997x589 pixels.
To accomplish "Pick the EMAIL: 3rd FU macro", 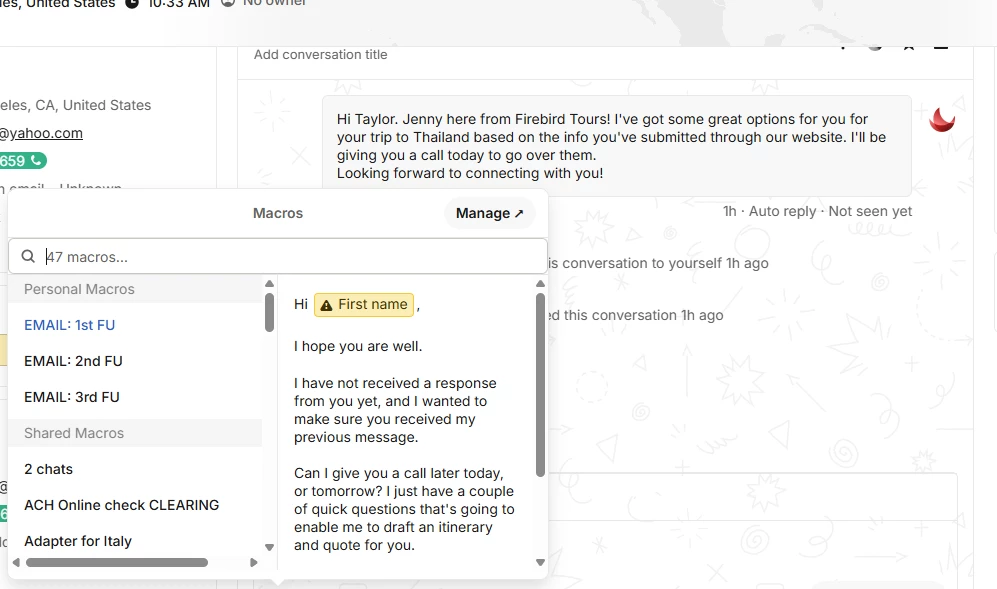I will click(x=72, y=397).
